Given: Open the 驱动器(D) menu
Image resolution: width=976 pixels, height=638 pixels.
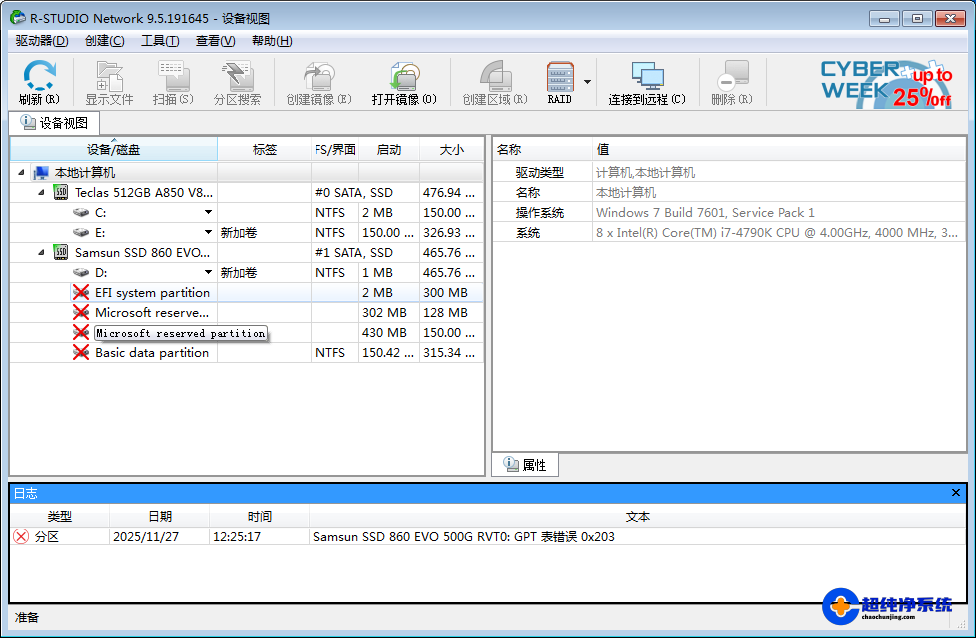Looking at the screenshot, I should 42,41.
